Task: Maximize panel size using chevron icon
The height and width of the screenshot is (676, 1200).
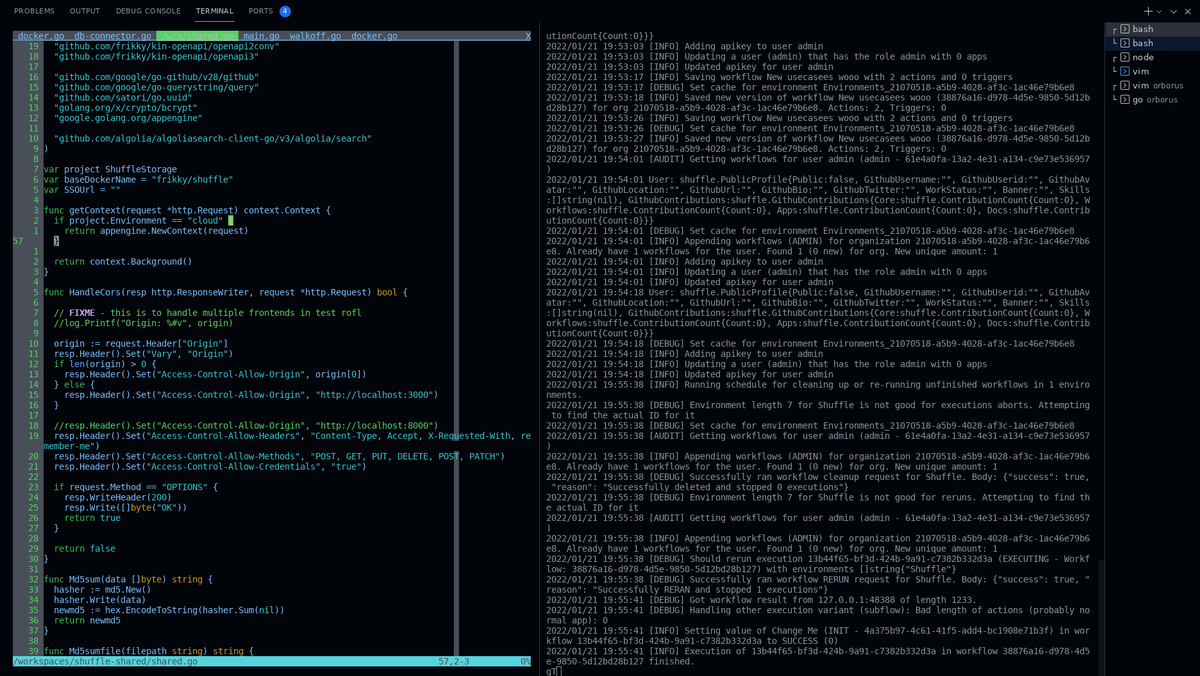Action: [1173, 11]
